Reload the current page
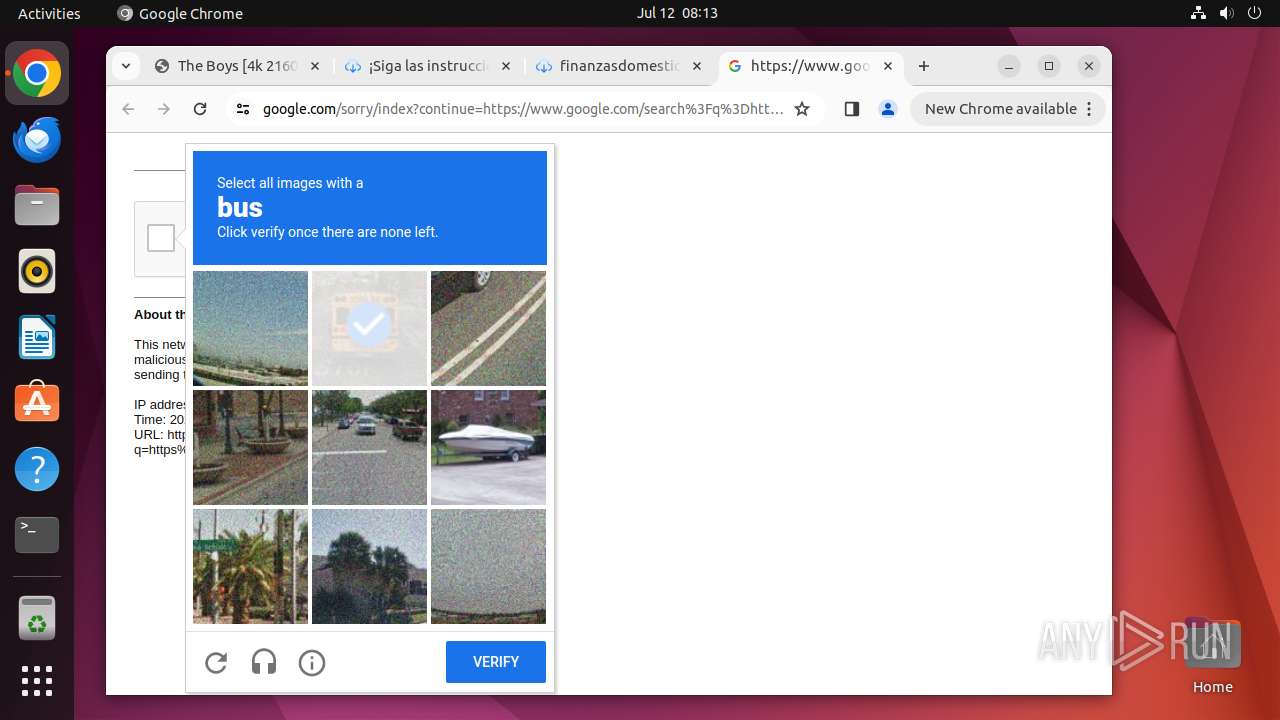The width and height of the screenshot is (1280, 720). (200, 109)
